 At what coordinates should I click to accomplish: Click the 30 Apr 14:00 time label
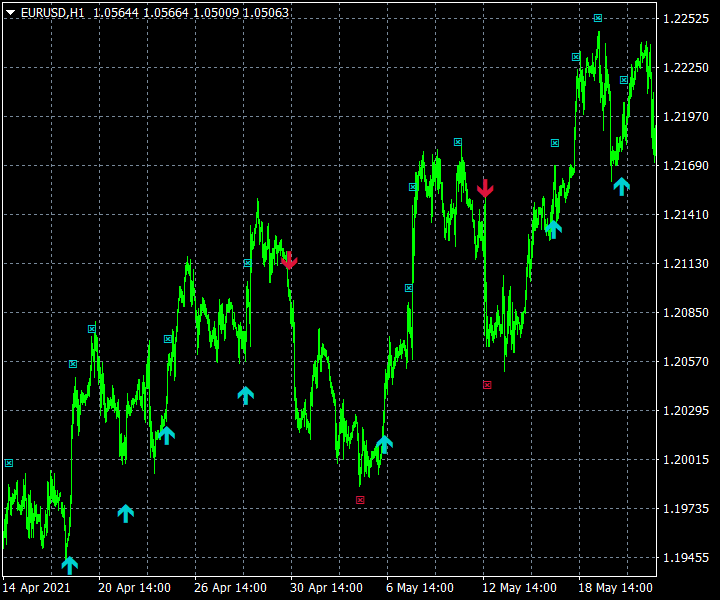pyautogui.click(x=326, y=588)
